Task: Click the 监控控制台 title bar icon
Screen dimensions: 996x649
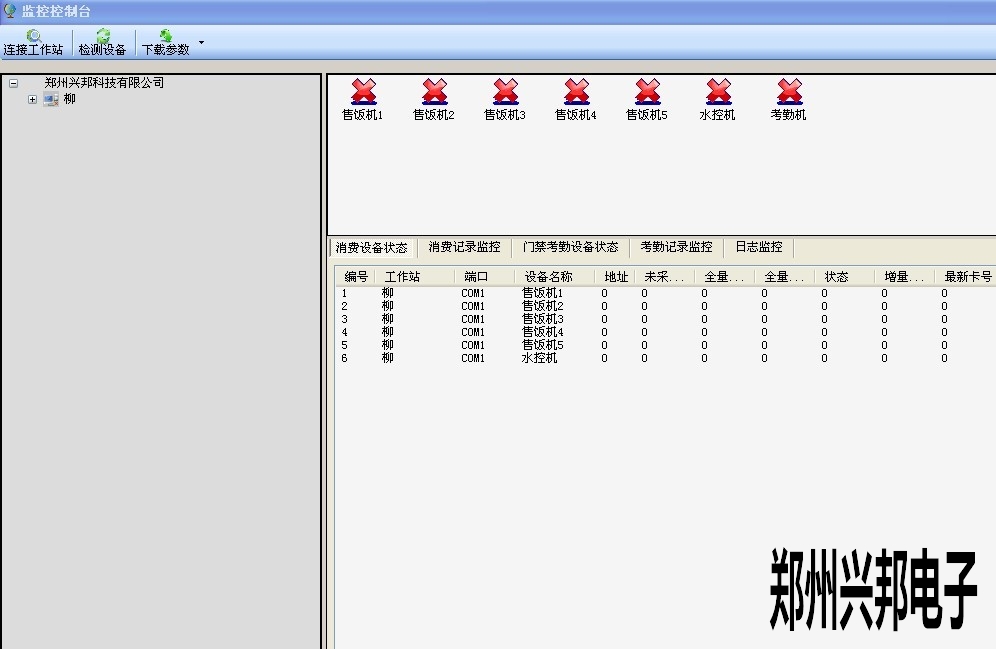Action: [x=10, y=10]
